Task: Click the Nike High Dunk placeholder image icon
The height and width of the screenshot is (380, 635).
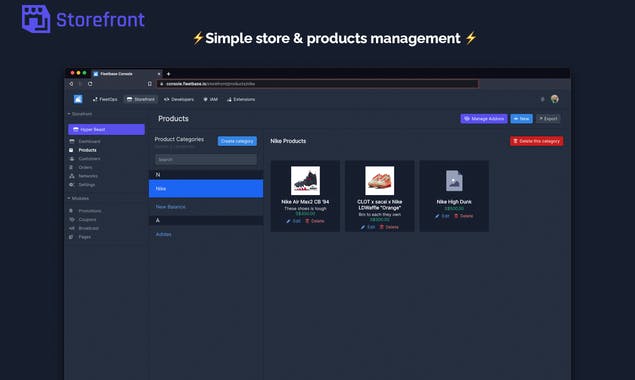Action: point(454,181)
